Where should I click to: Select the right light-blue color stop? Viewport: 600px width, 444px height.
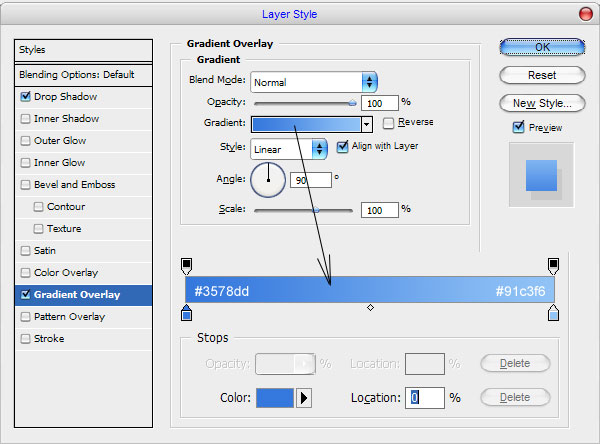553,312
